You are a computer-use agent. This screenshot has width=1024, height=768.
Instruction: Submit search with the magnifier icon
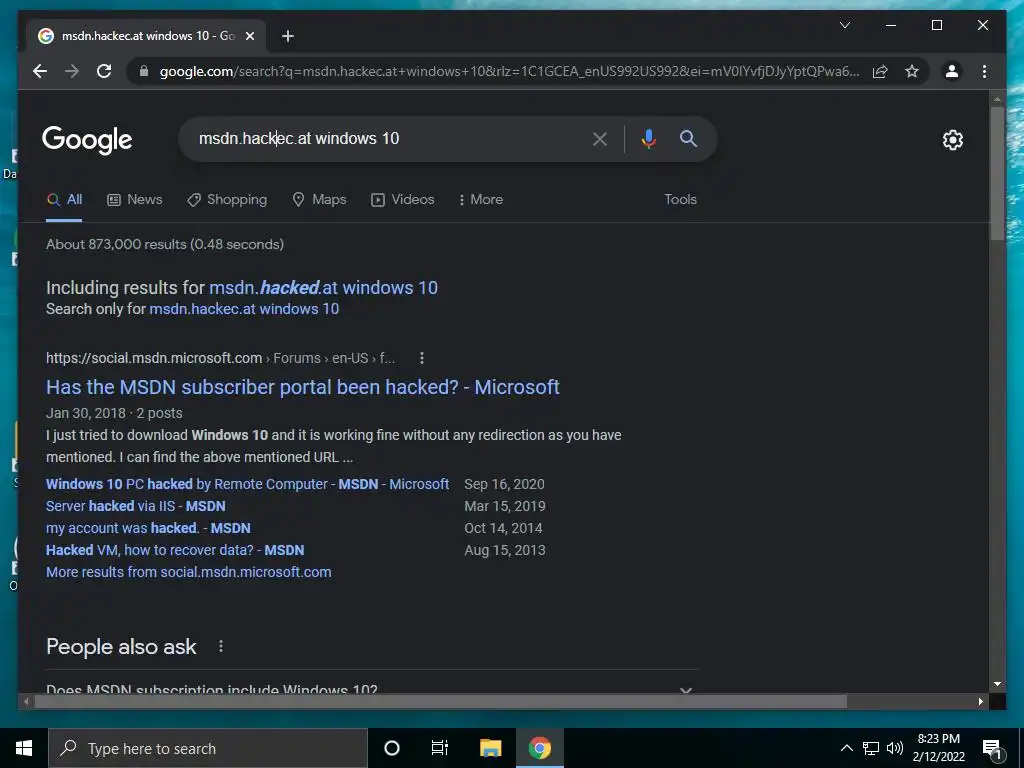[x=688, y=138]
